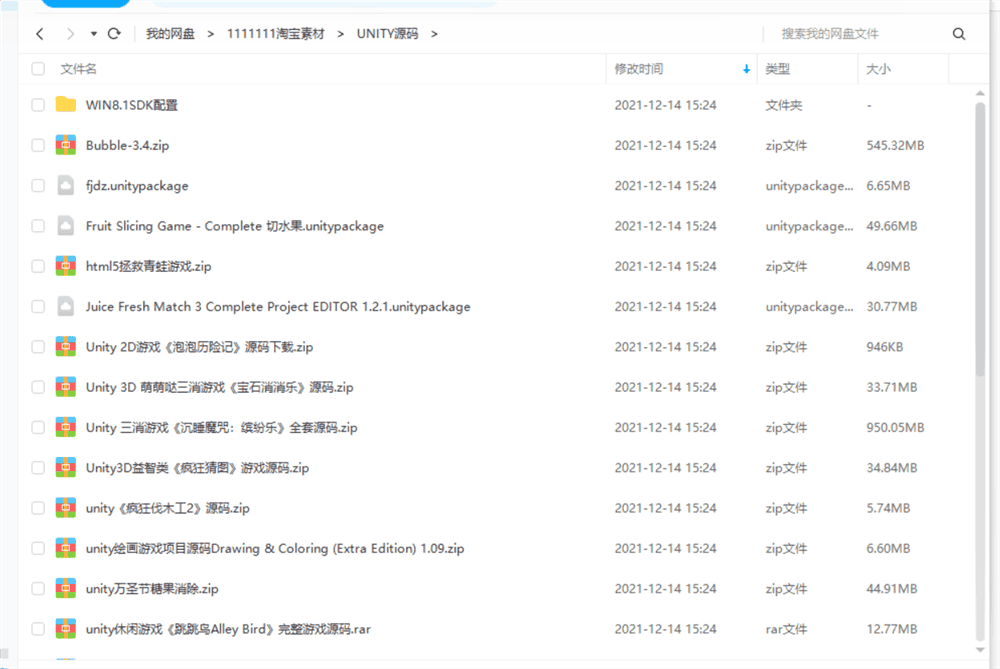The image size is (1000, 669).
Task: Check the Fruit Slicing Game checkbox
Action: coord(38,226)
